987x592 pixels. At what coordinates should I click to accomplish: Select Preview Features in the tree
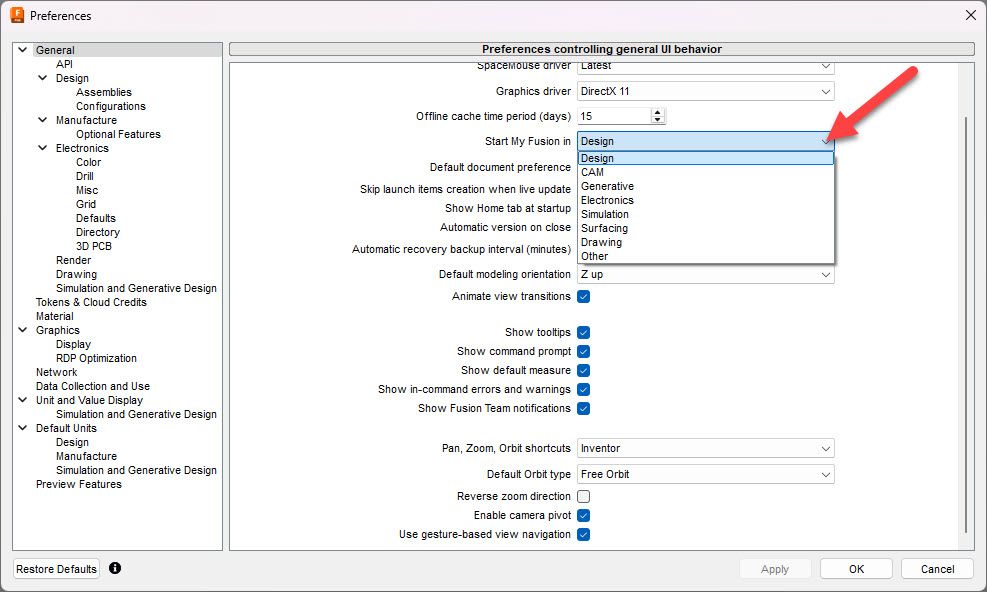(79, 484)
